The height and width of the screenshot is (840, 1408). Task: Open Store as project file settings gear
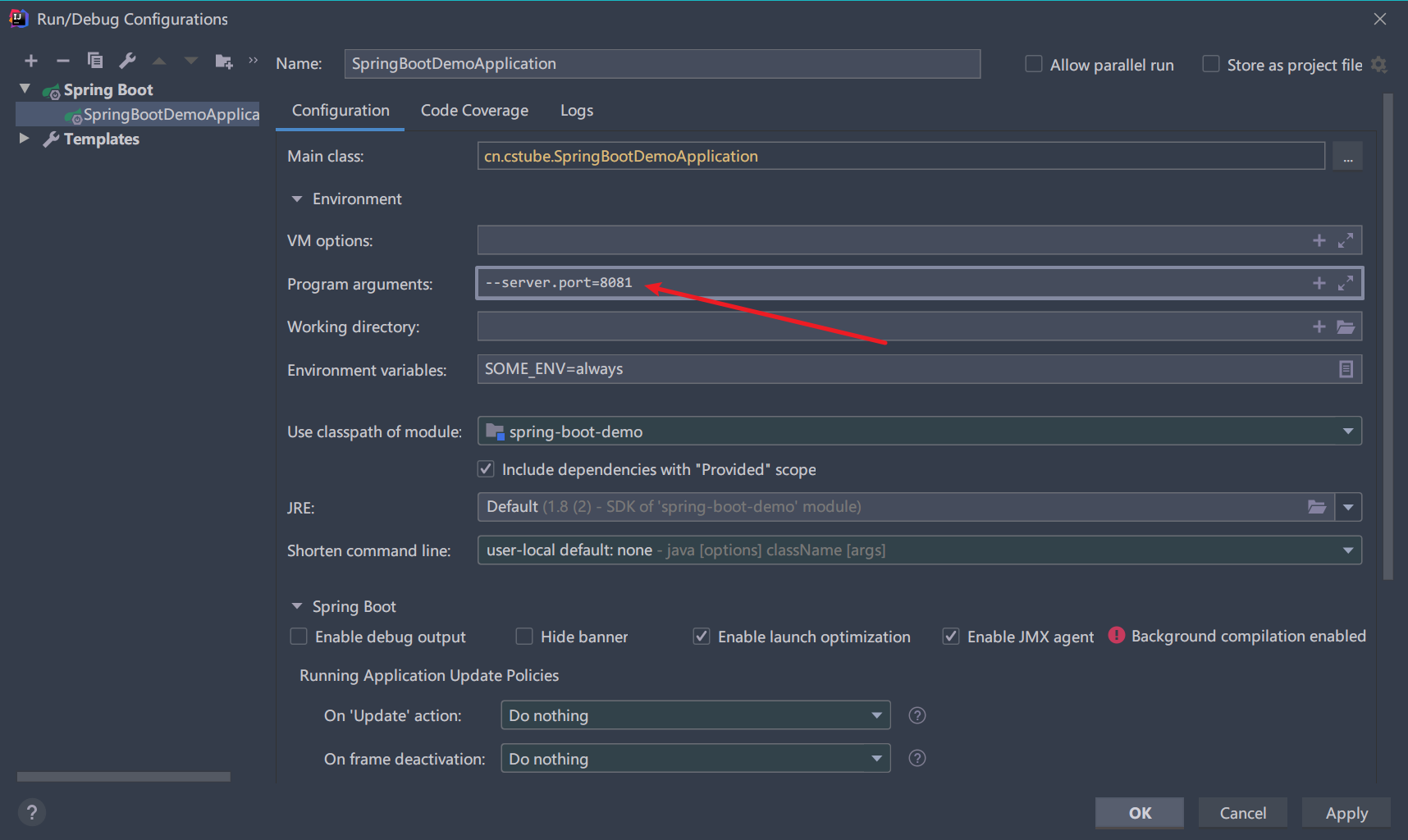(1379, 65)
